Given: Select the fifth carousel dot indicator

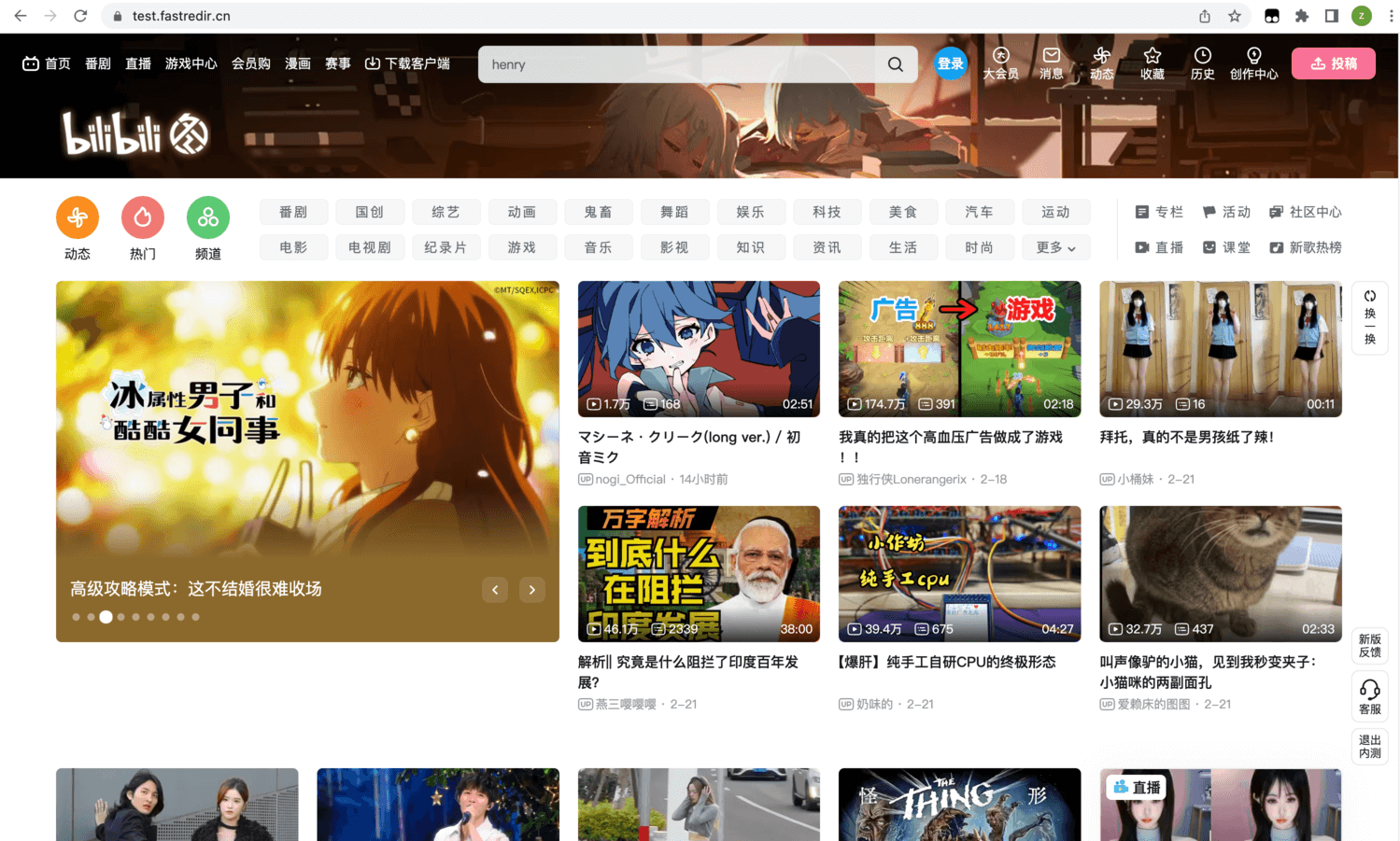Looking at the screenshot, I should pos(135,617).
